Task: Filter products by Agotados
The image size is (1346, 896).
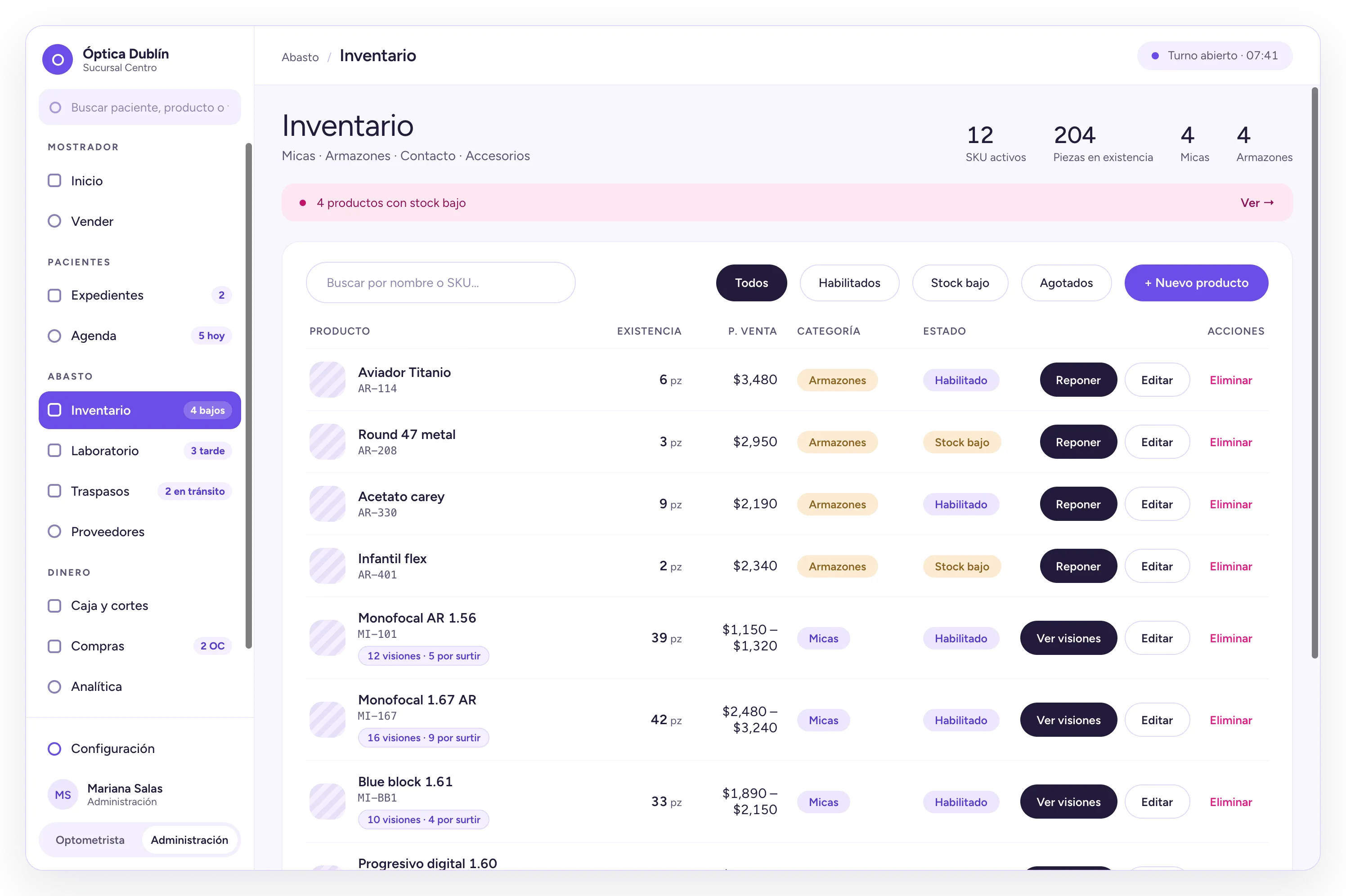Action: 1066,283
